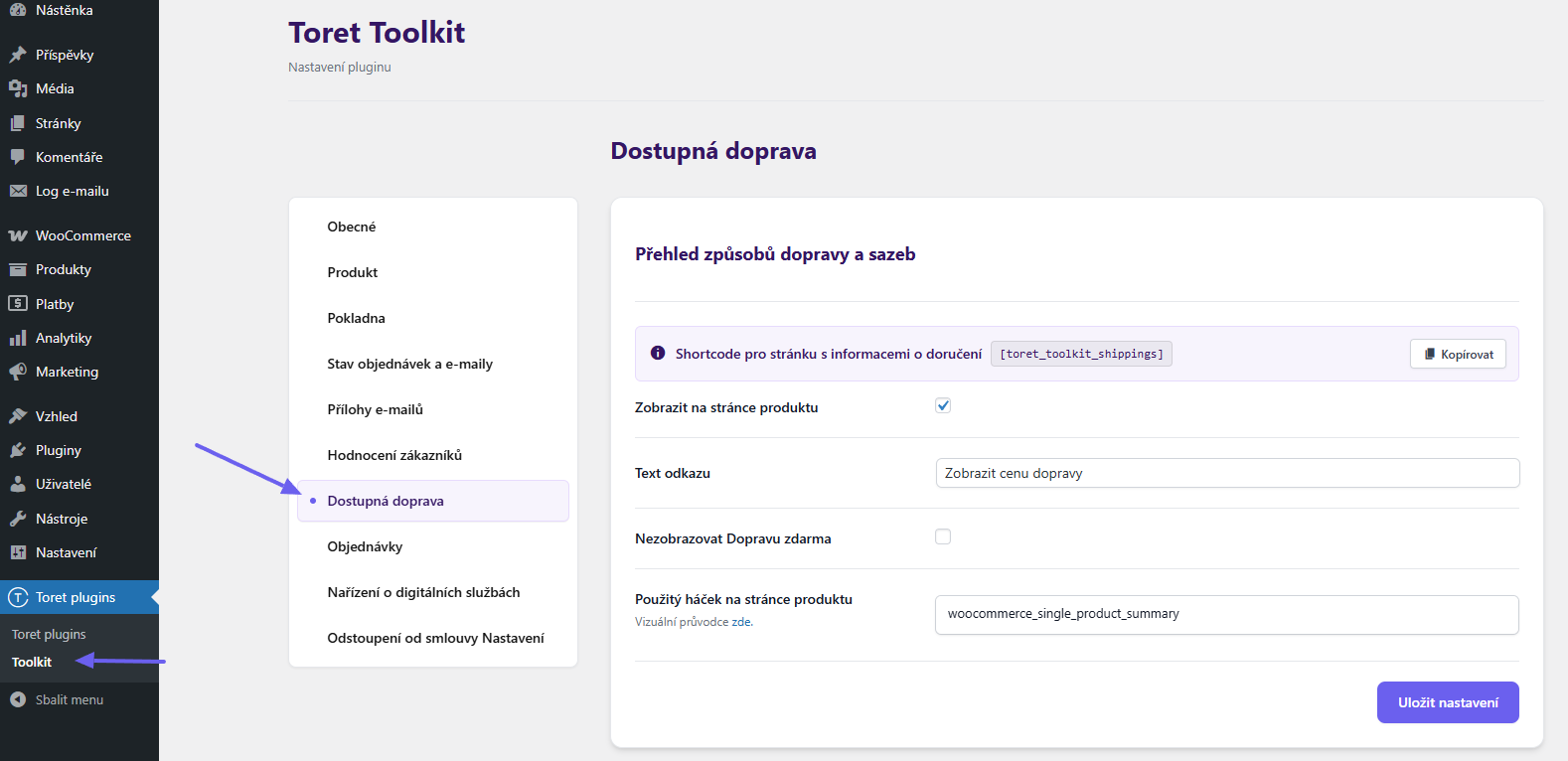This screenshot has height=761, width=1568.
Task: Click the clipboard icon in Kopírovat button
Action: 1430,354
